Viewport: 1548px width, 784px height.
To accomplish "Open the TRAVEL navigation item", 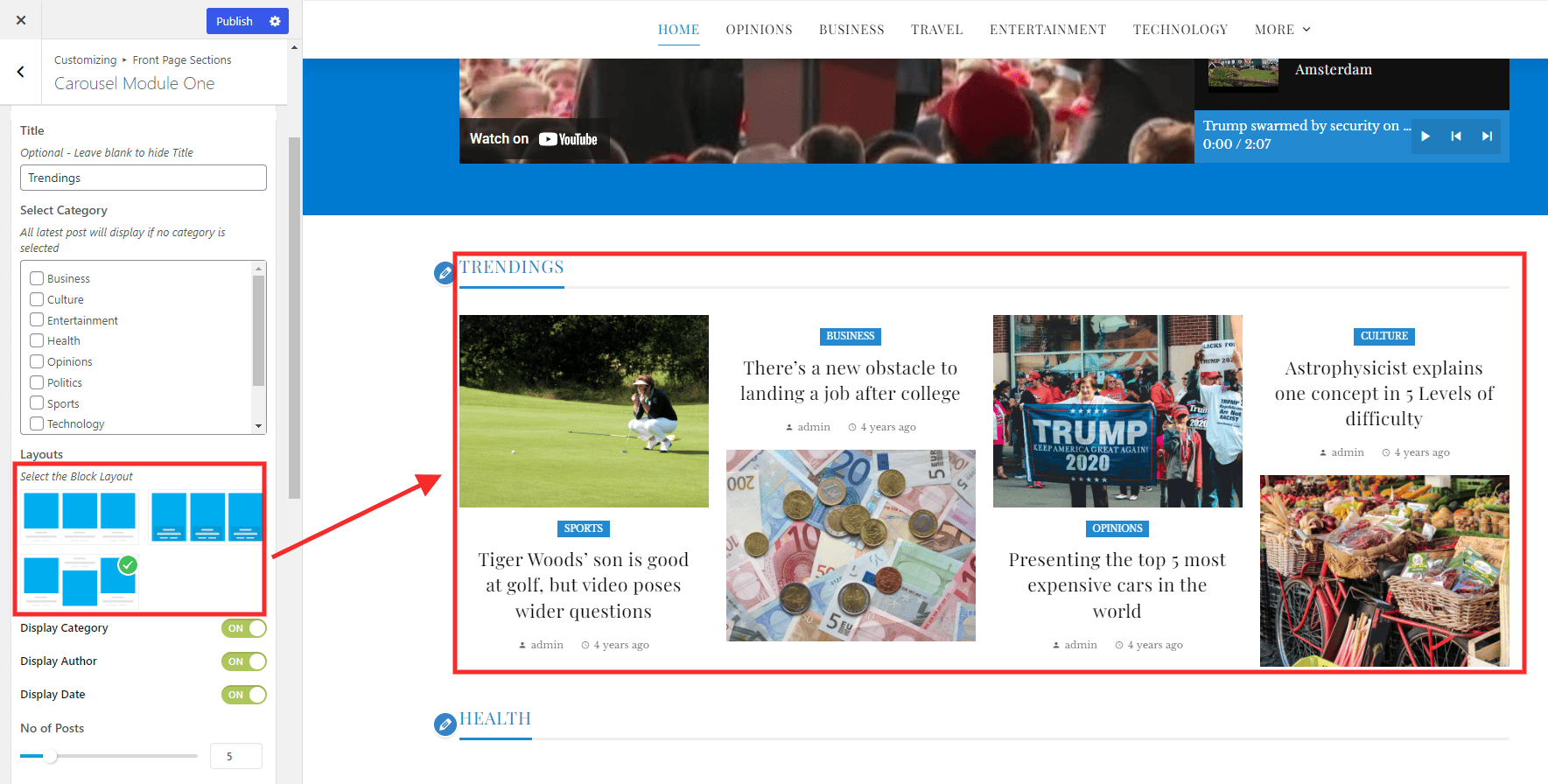I will [936, 30].
